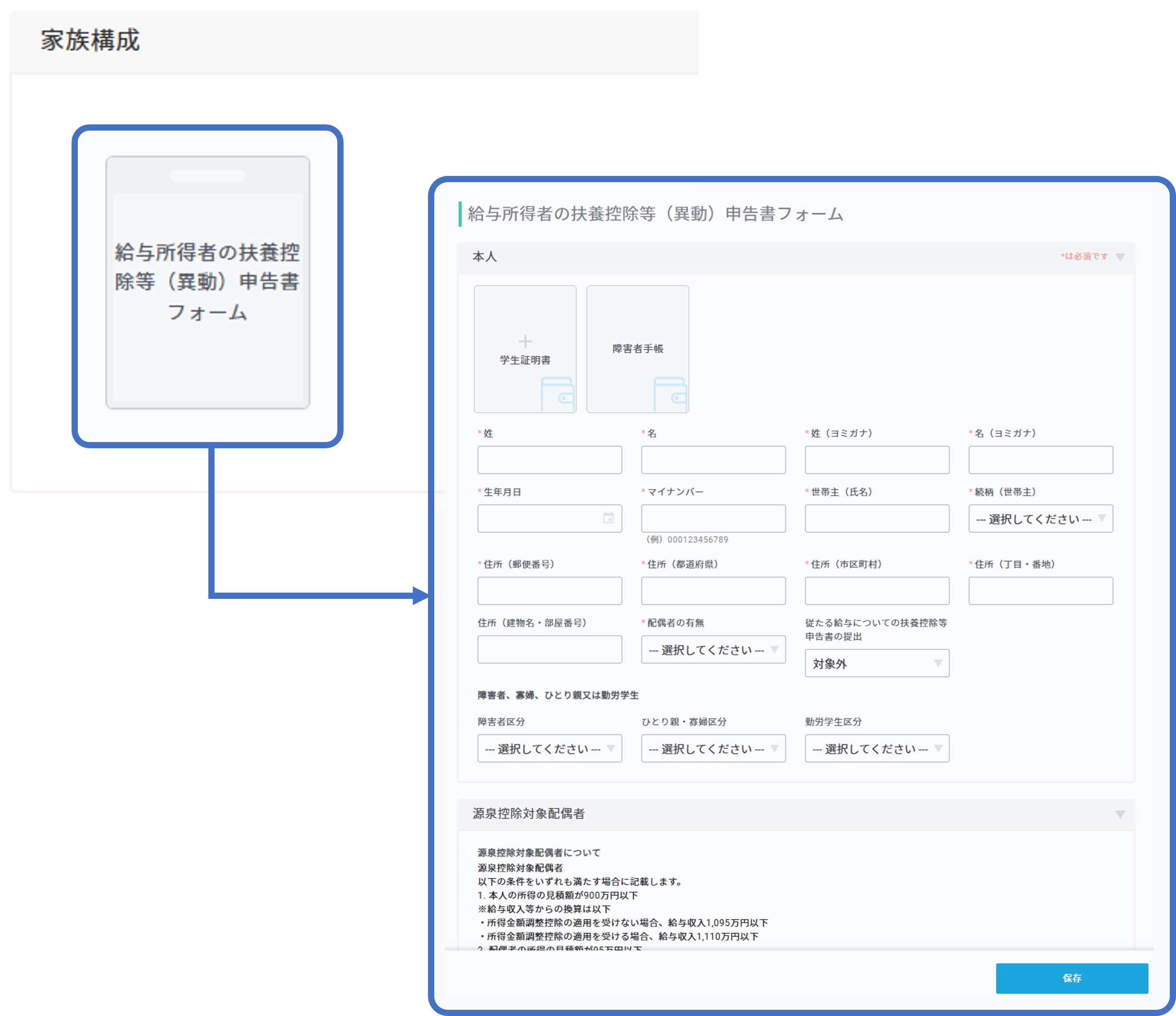Screen dimensions: 1176x1016
Task: Collapse the 源泉控除対象配偶者 section
Action: [x=1120, y=814]
